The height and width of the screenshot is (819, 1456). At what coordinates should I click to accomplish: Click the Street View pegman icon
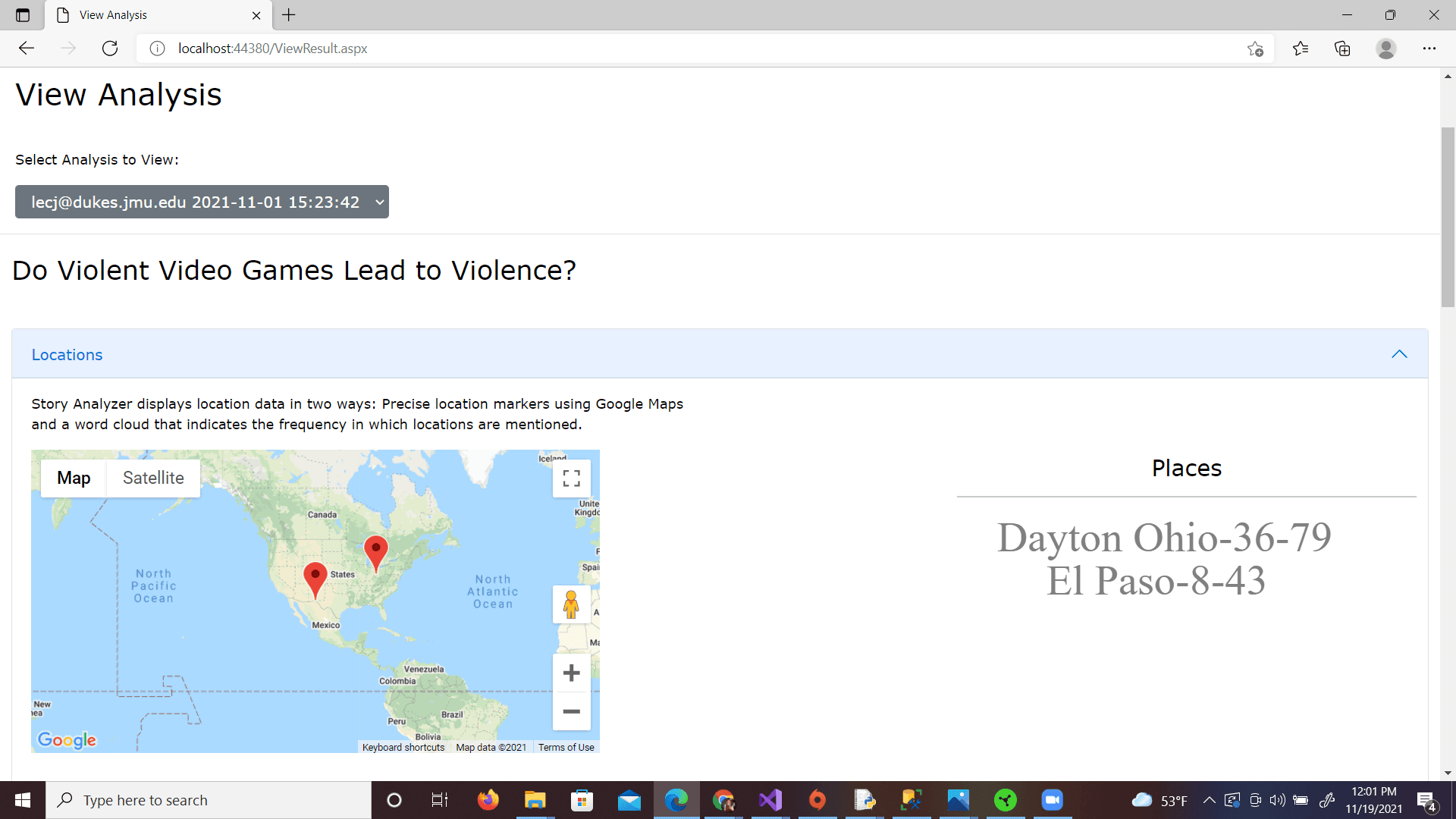pos(571,604)
